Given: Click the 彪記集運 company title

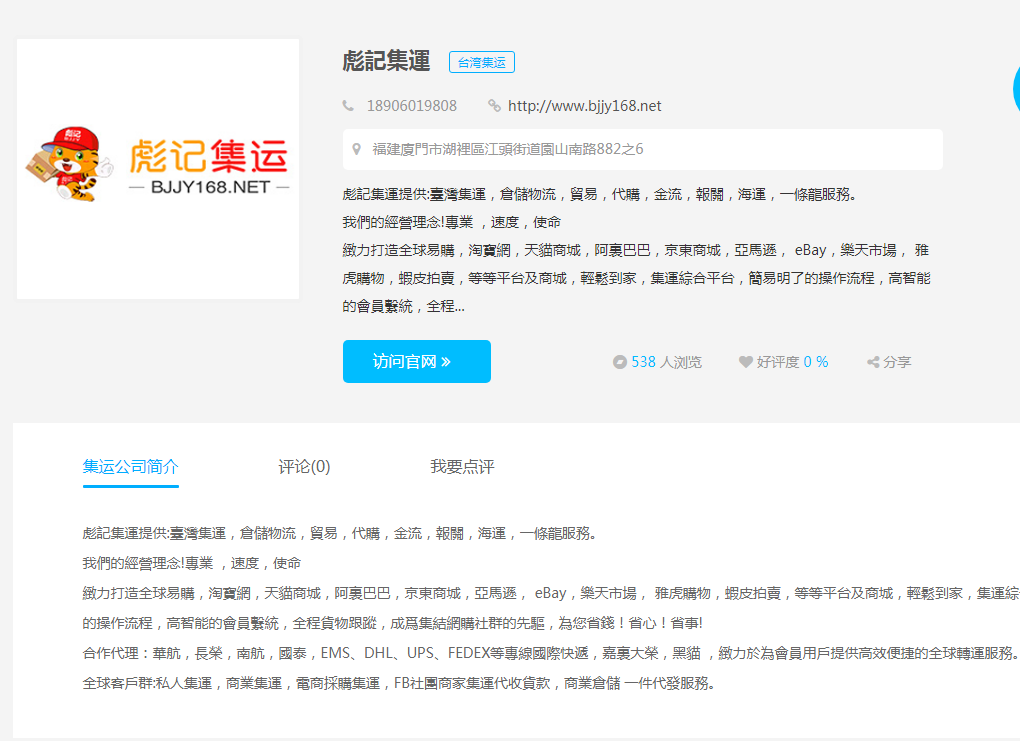Looking at the screenshot, I should [x=386, y=61].
